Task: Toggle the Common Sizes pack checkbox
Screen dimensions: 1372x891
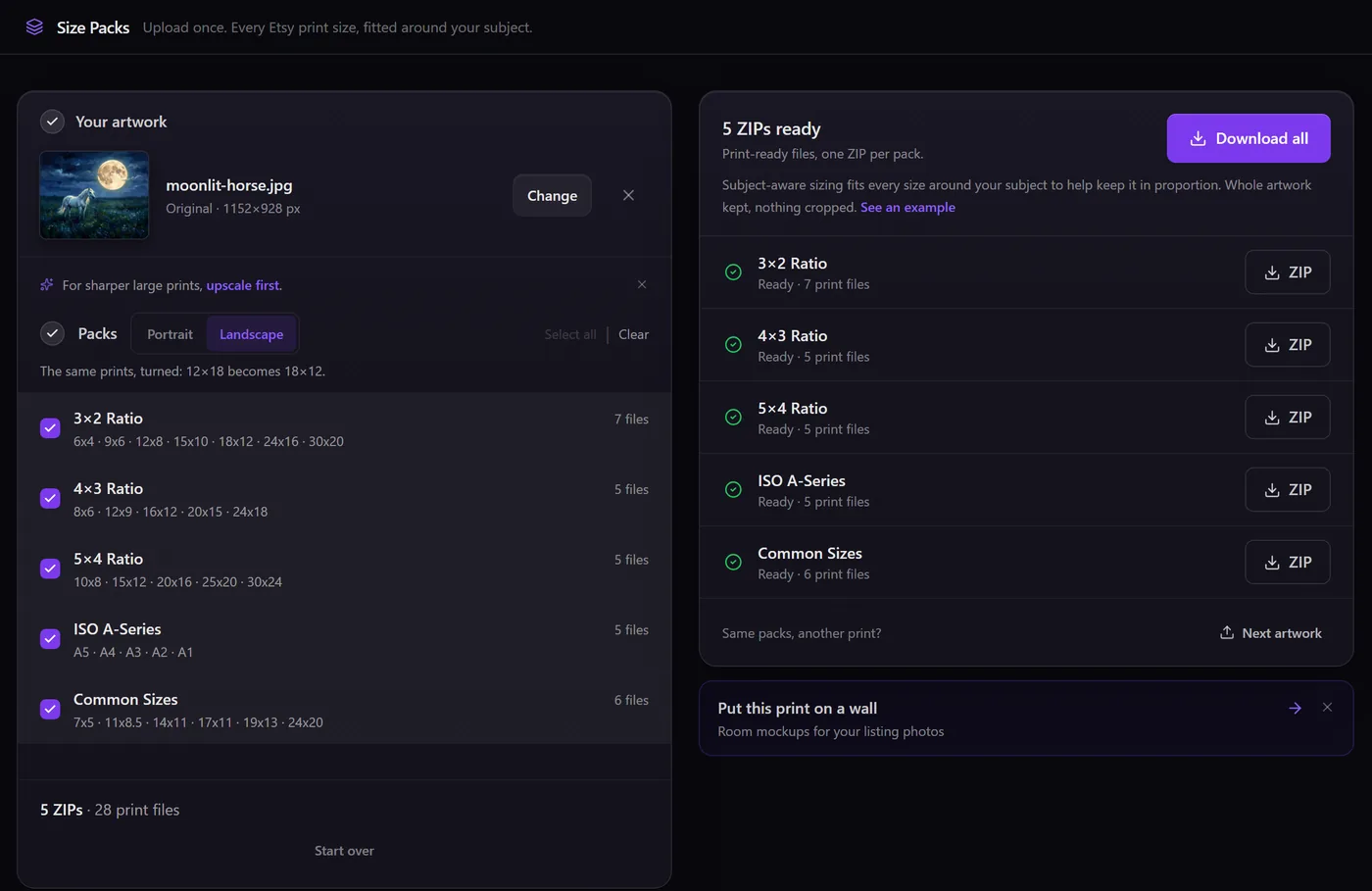Action: (50, 709)
